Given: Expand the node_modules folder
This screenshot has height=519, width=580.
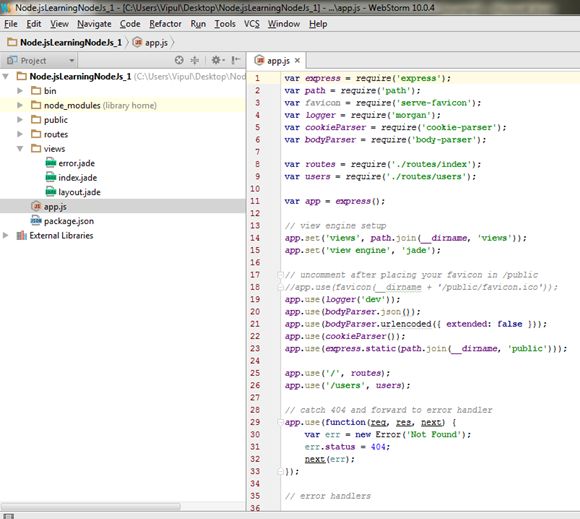Looking at the screenshot, I should pyautogui.click(x=20, y=105).
